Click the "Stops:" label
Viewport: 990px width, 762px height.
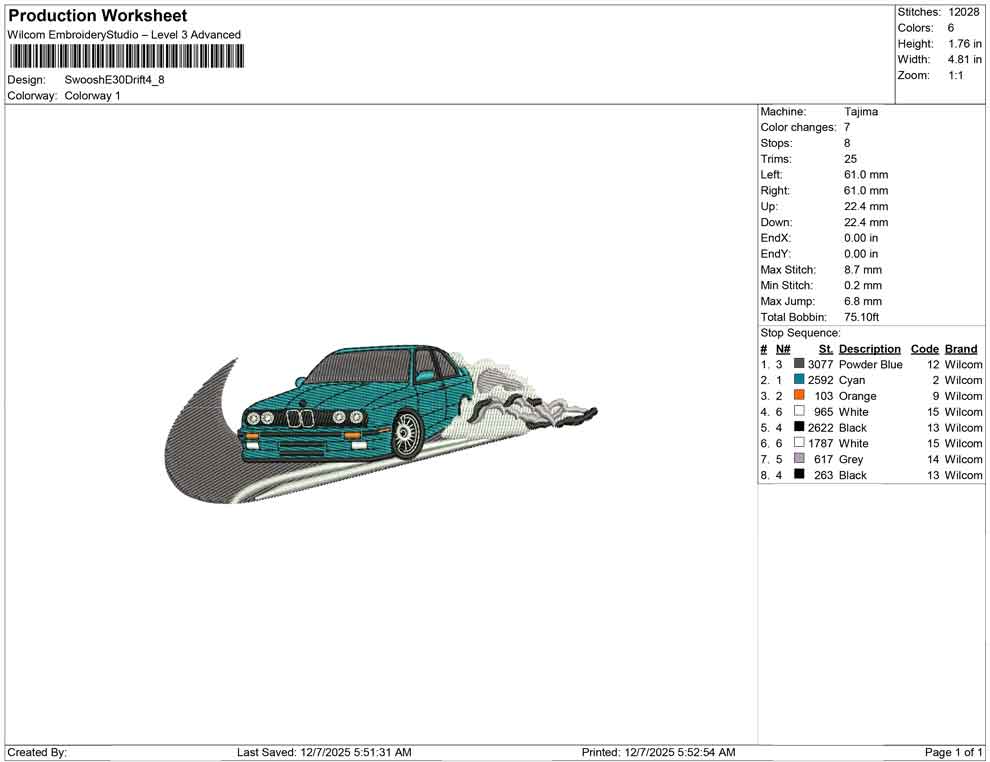pos(777,143)
